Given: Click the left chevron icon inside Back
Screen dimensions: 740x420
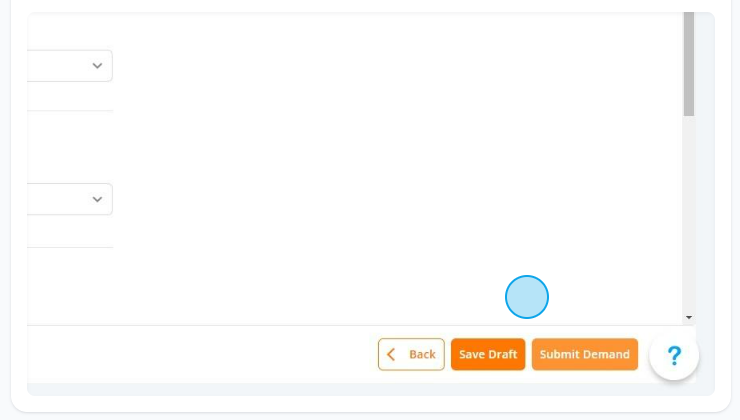Looking at the screenshot, I should (x=391, y=354).
